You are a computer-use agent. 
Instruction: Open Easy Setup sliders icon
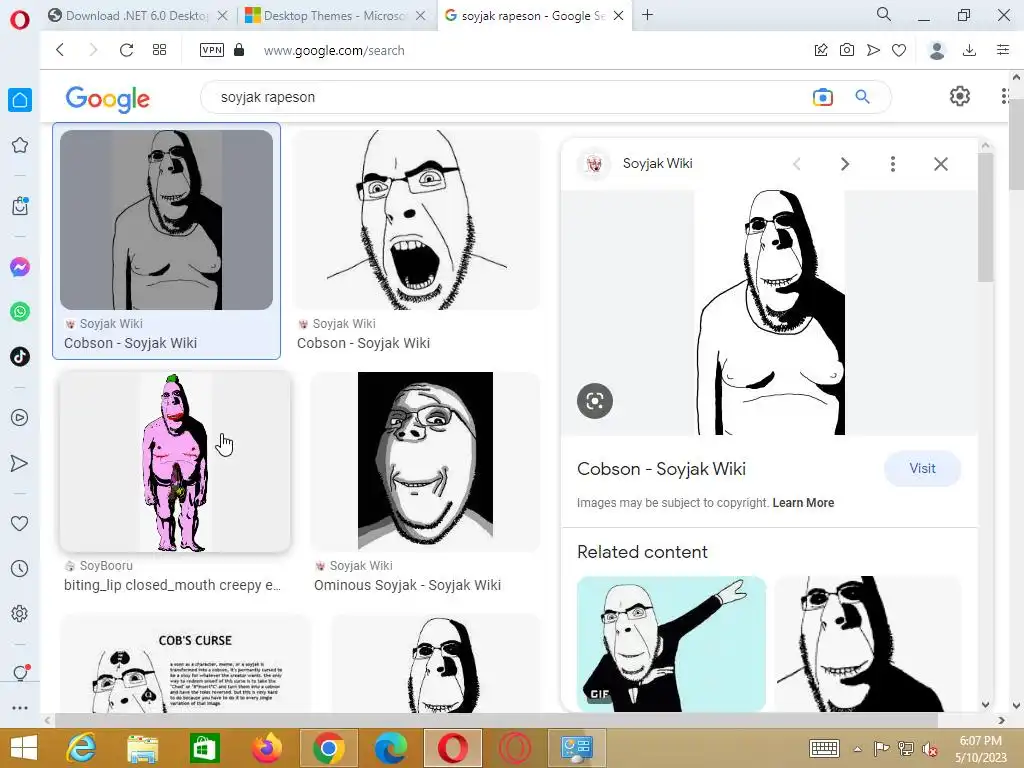(x=1003, y=50)
